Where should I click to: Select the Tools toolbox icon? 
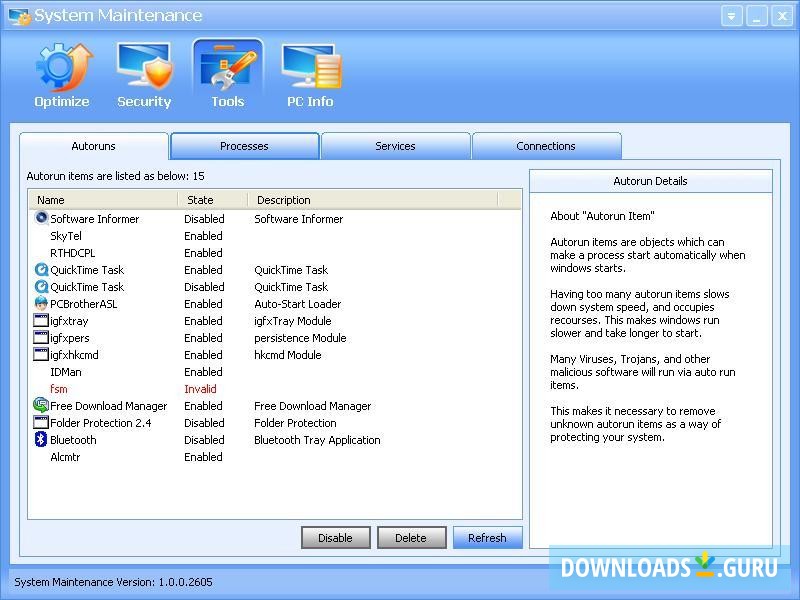(228, 68)
